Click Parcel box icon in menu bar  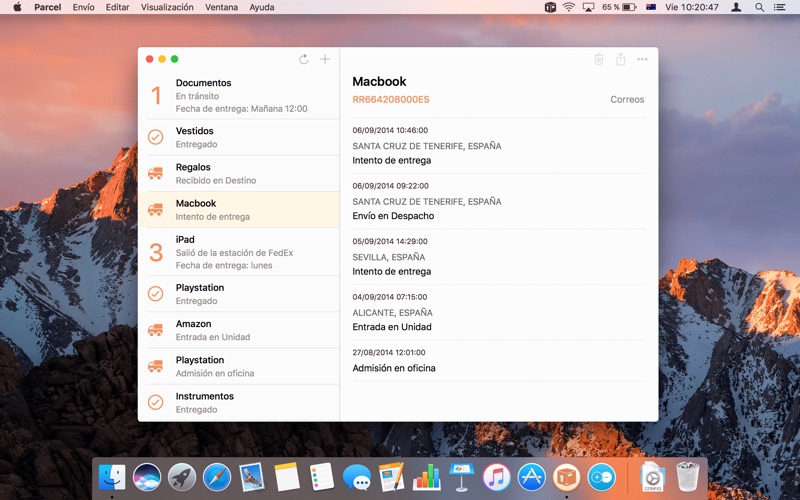[550, 7]
